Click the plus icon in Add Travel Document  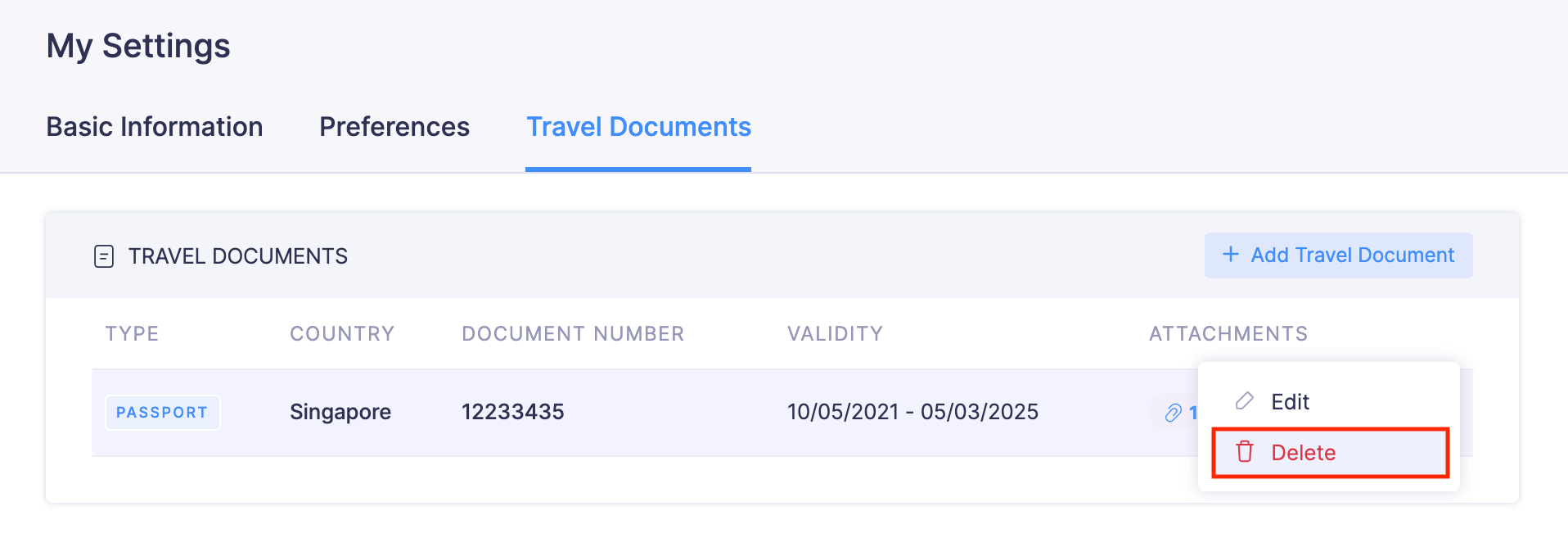coord(1230,255)
